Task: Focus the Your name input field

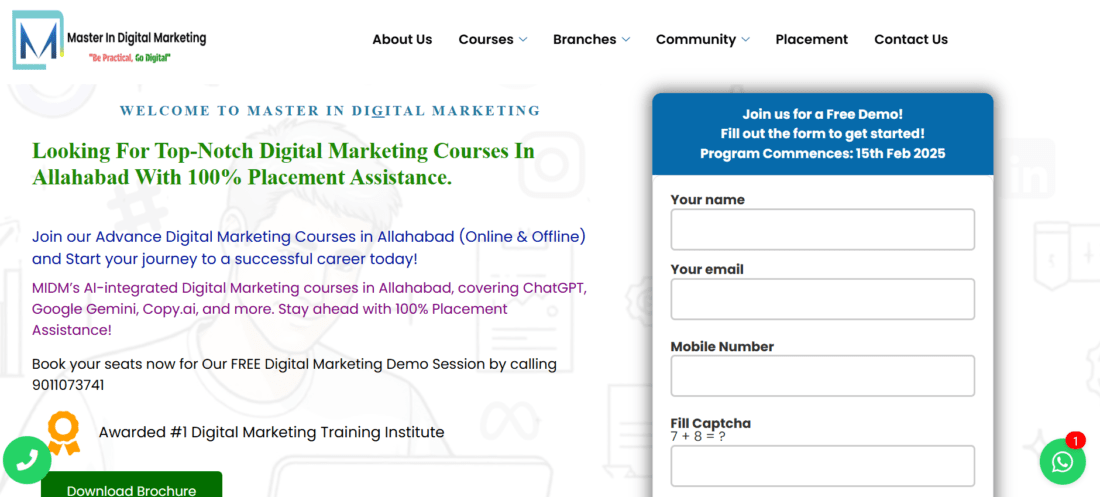Action: [x=822, y=230]
